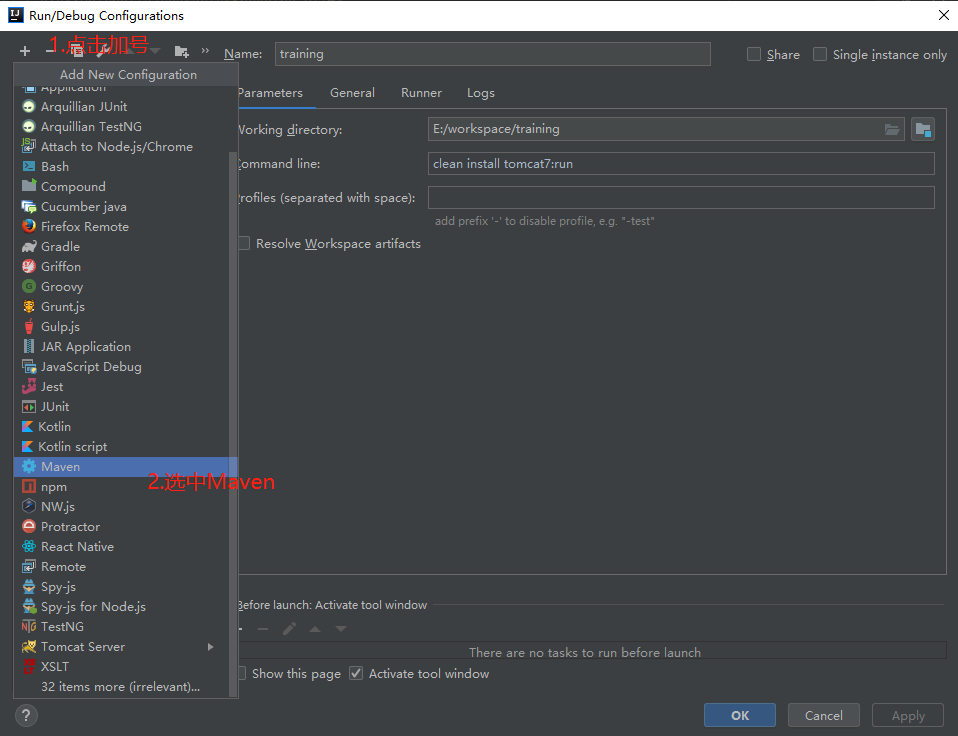
Task: Add a new configuration with the plus icon
Action: (25, 50)
